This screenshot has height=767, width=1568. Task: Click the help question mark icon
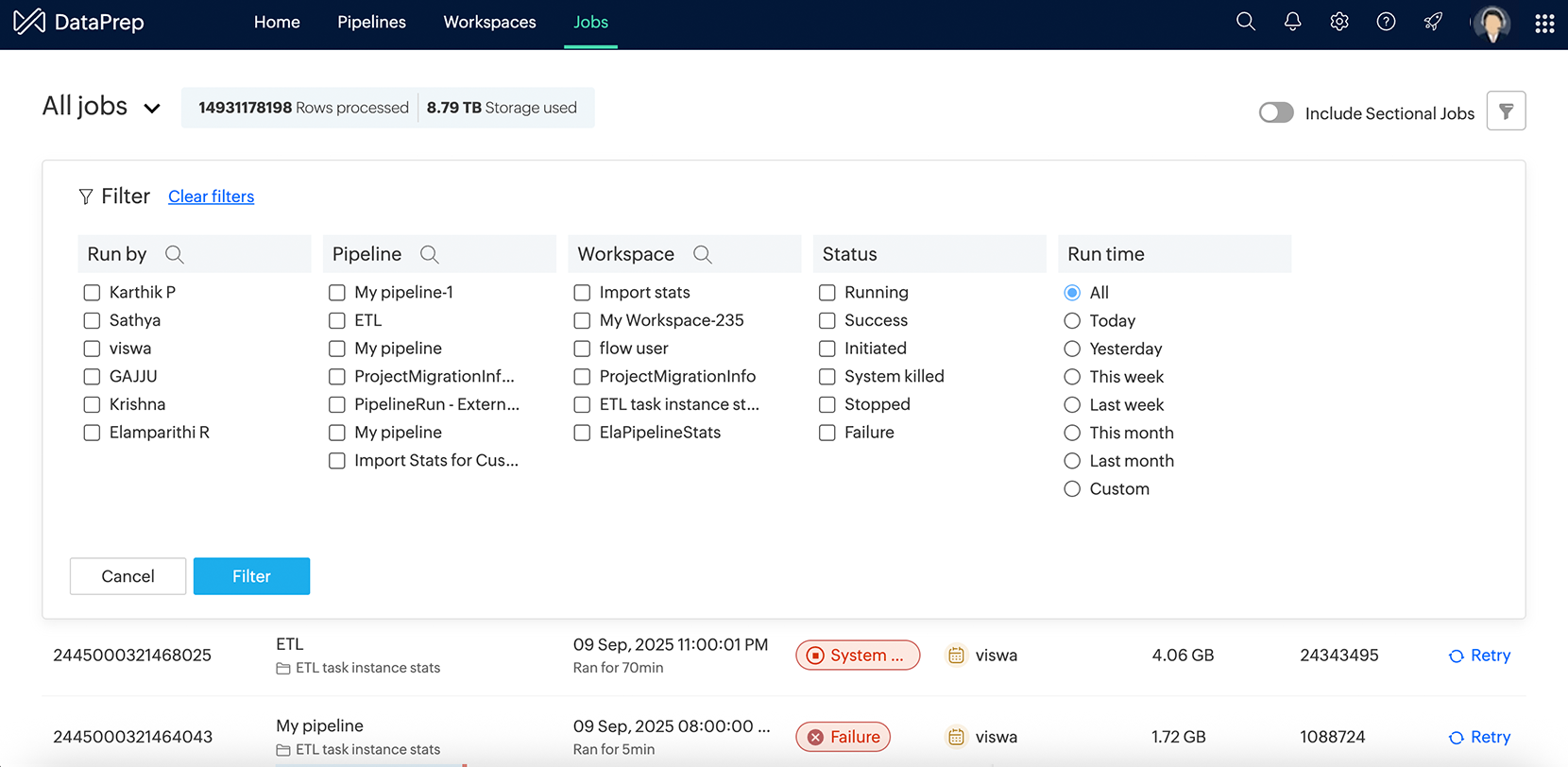tap(1386, 22)
